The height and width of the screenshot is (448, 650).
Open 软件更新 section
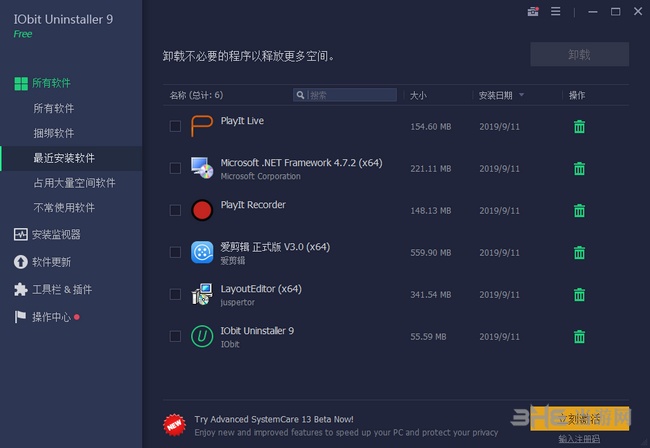[51, 262]
